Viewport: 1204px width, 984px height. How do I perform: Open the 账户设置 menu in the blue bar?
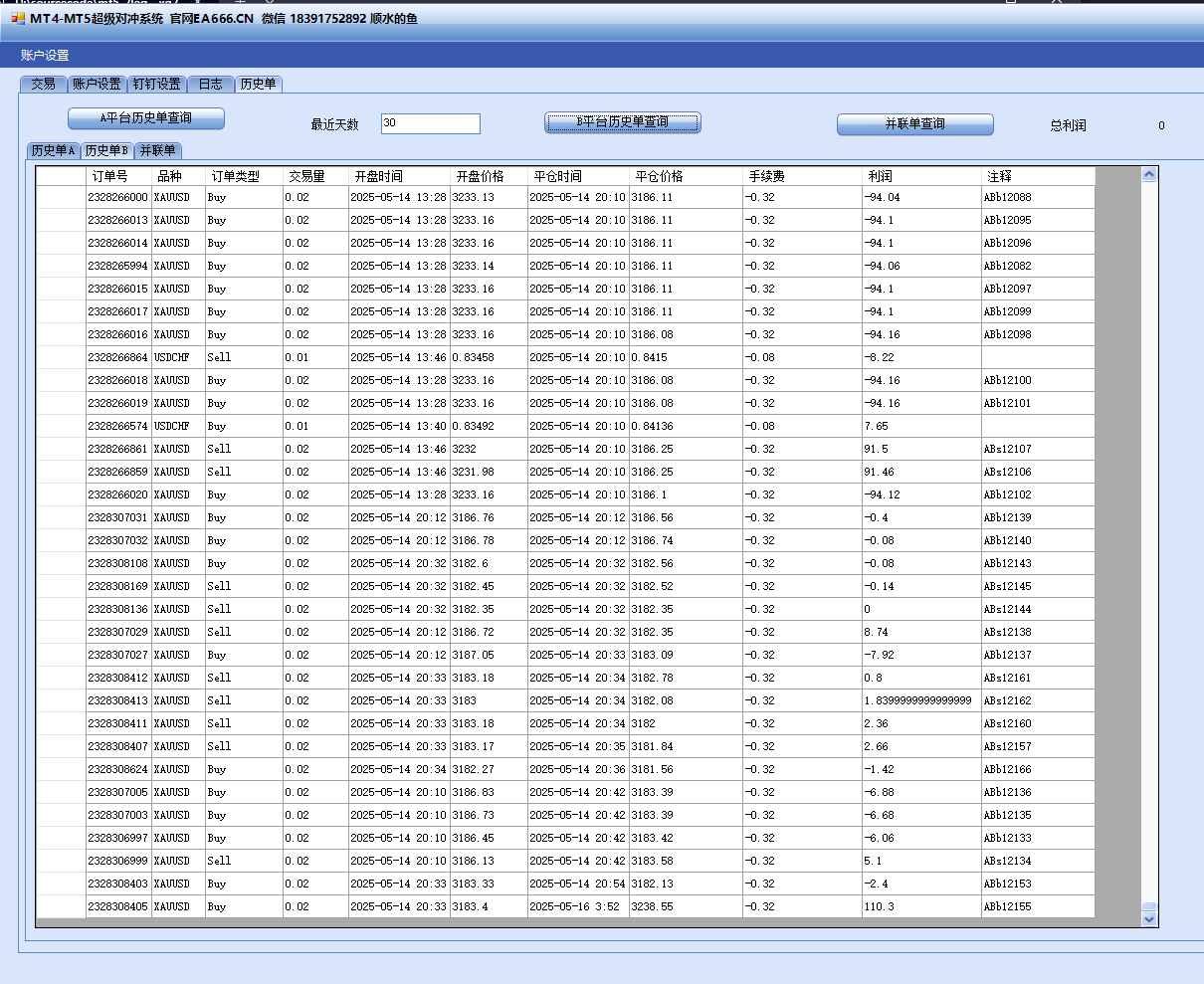(45, 56)
